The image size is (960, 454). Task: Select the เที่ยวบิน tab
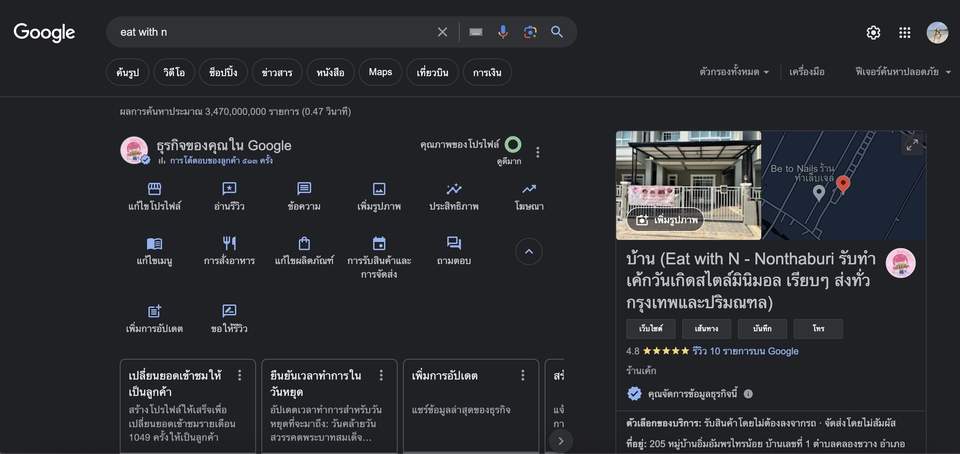432,72
